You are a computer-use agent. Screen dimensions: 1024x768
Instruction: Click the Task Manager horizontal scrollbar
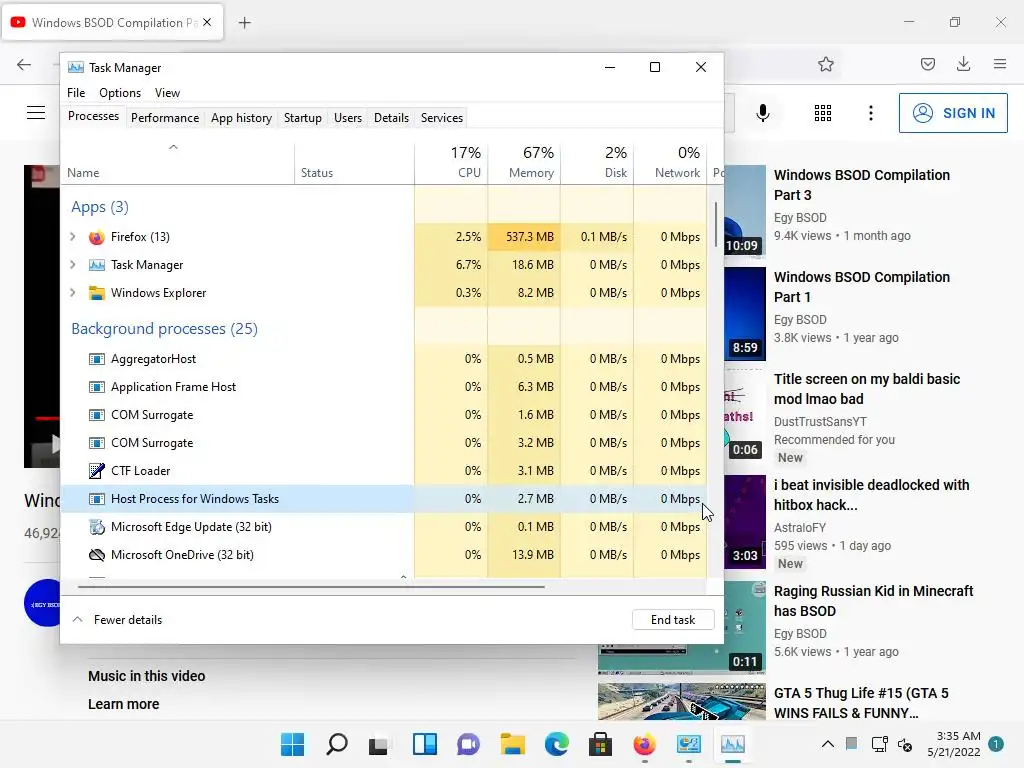click(x=311, y=586)
